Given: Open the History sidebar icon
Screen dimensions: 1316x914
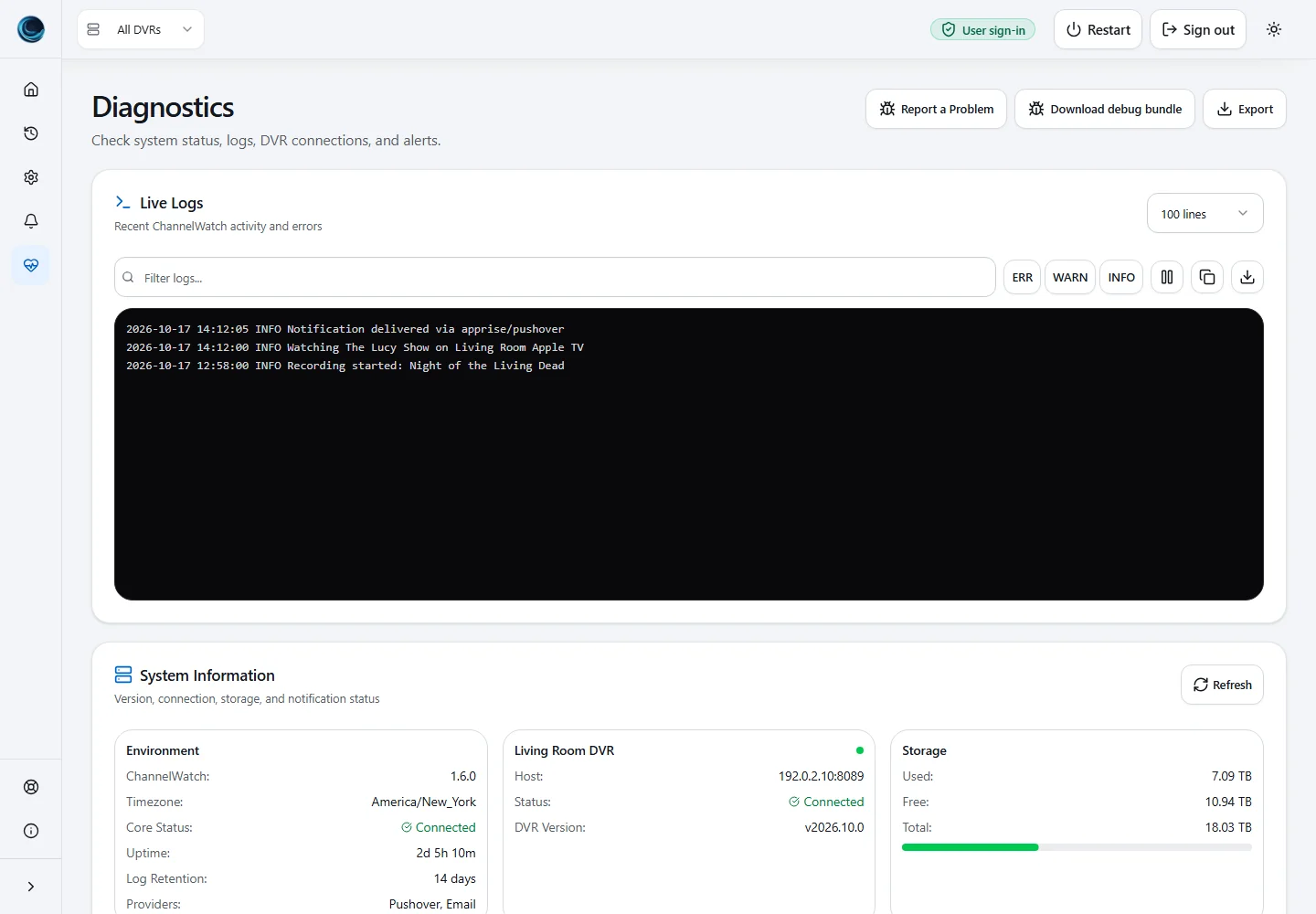Looking at the screenshot, I should pos(31,133).
